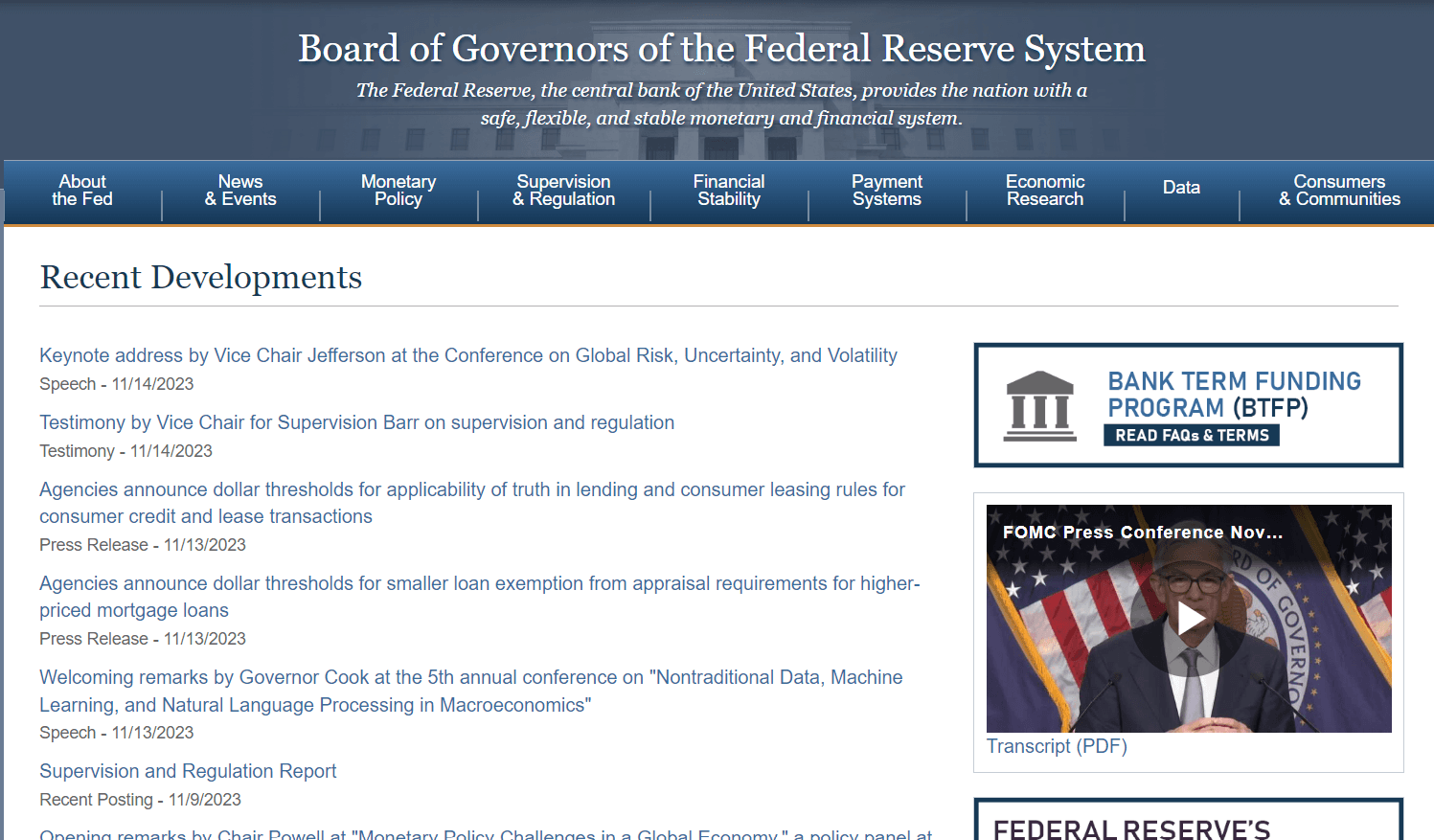Screen dimensions: 1434x840
Task: Open the Supervision & Regulation menu
Action: [x=563, y=191]
